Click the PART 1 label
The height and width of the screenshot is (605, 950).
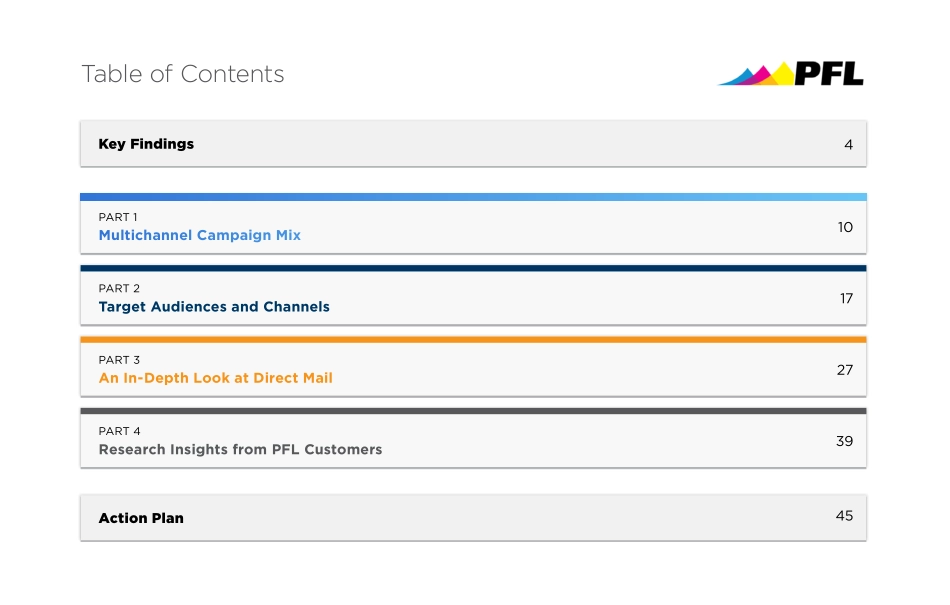[118, 217]
